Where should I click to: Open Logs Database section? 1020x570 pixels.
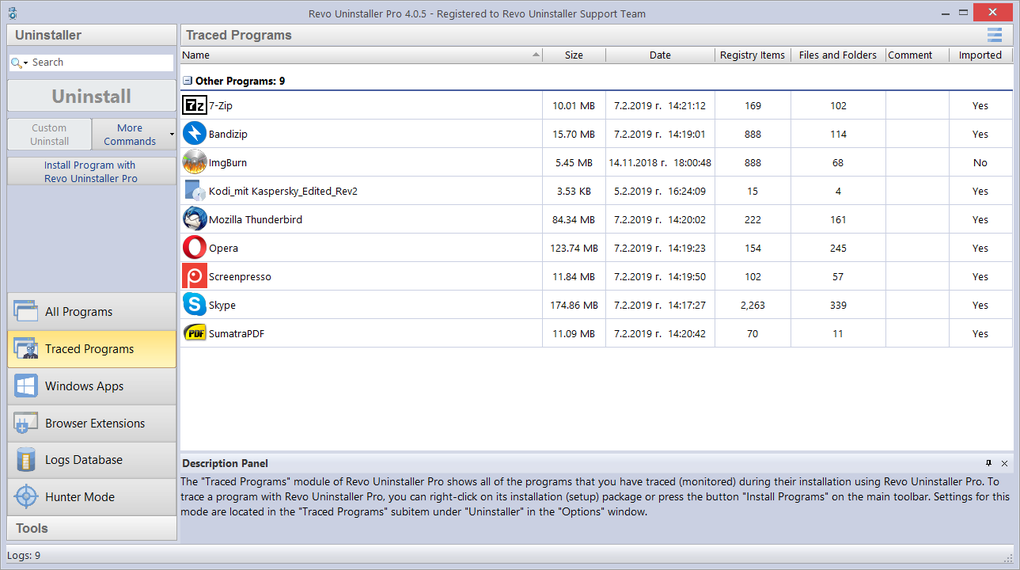pyautogui.click(x=92, y=460)
